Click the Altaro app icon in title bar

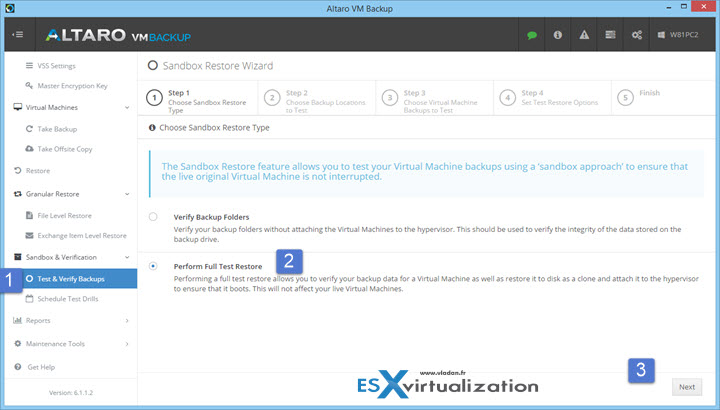click(x=10, y=8)
